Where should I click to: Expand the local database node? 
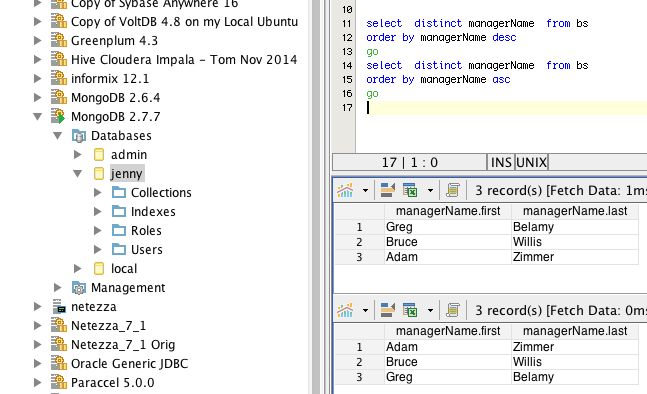(78, 269)
